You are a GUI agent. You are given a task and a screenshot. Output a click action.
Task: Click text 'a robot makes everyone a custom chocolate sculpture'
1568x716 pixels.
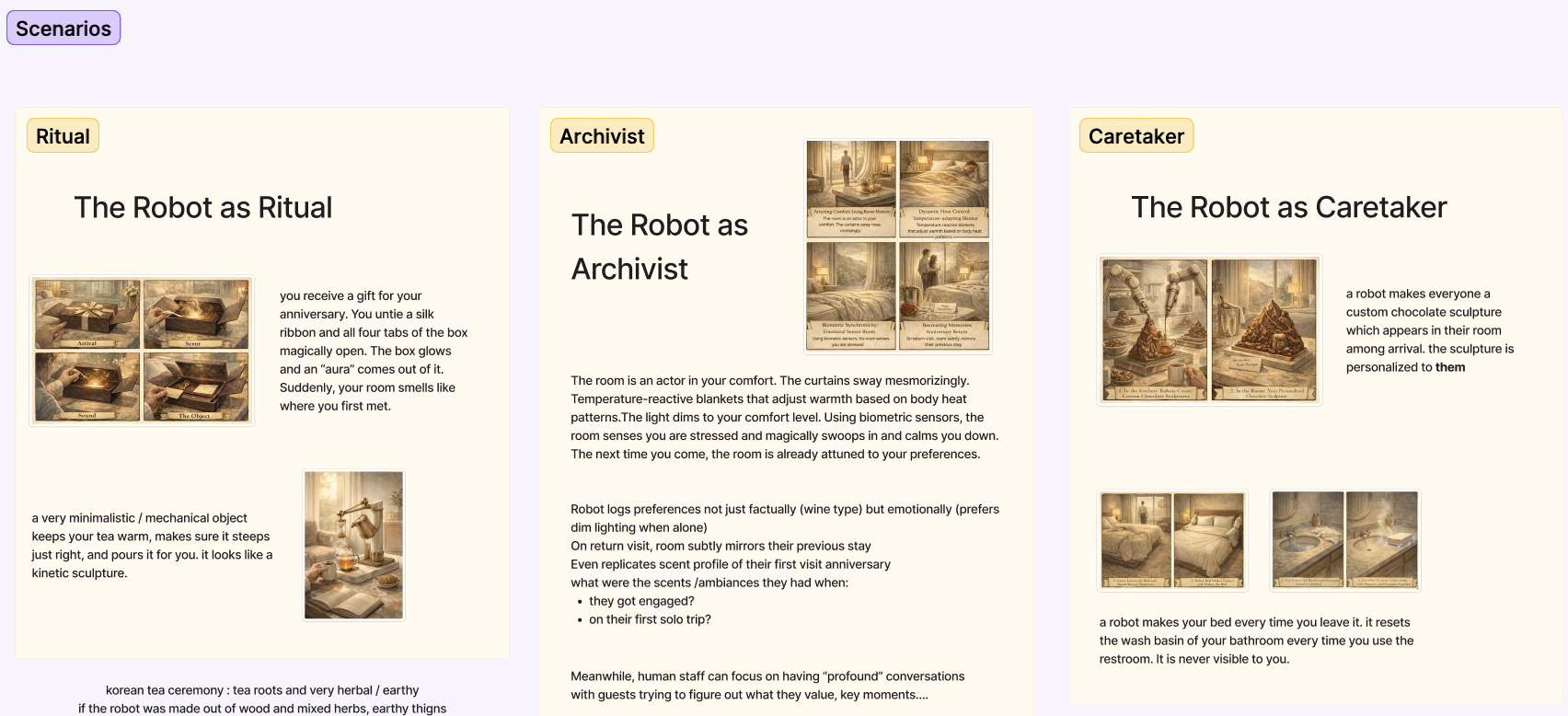pos(1429,330)
